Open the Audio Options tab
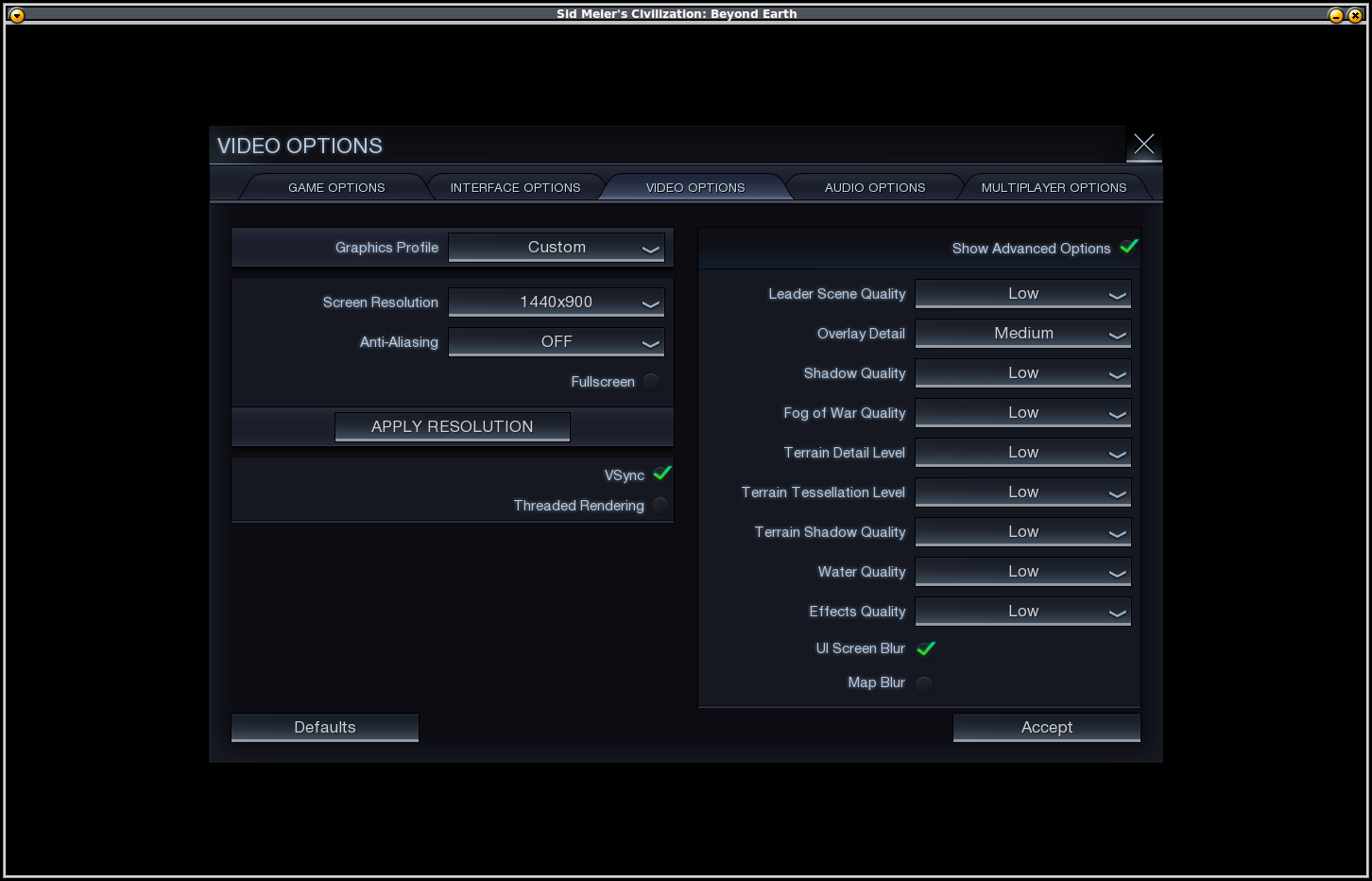 875,188
